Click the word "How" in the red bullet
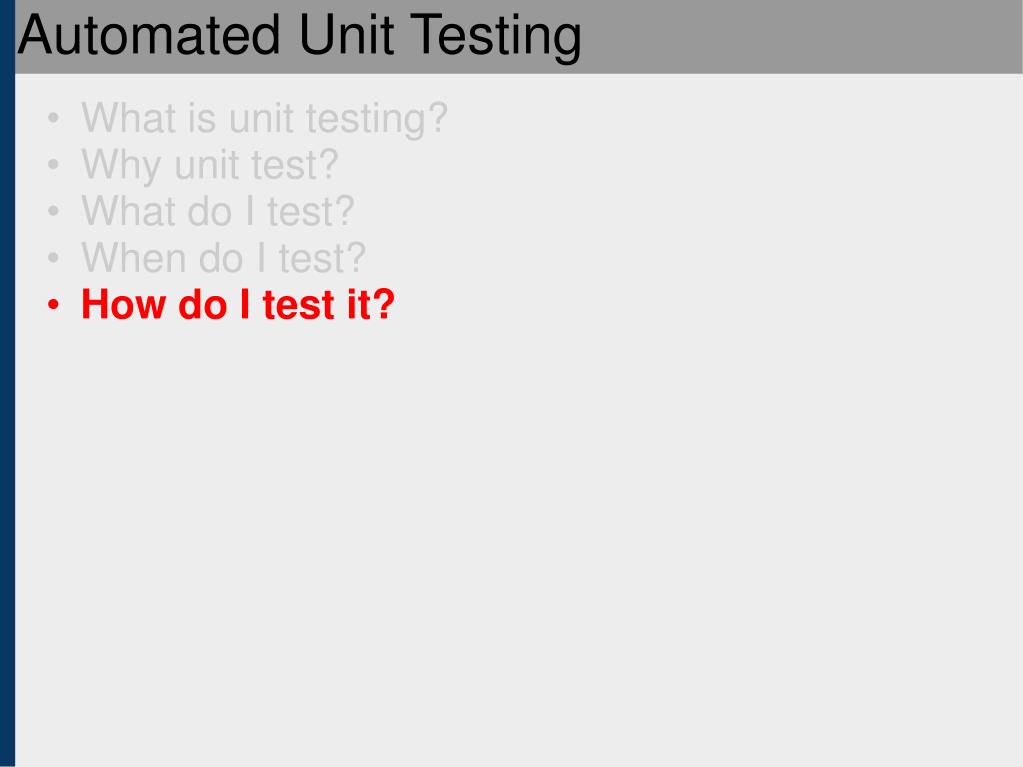Image resolution: width=1023 pixels, height=767 pixels. (x=123, y=305)
